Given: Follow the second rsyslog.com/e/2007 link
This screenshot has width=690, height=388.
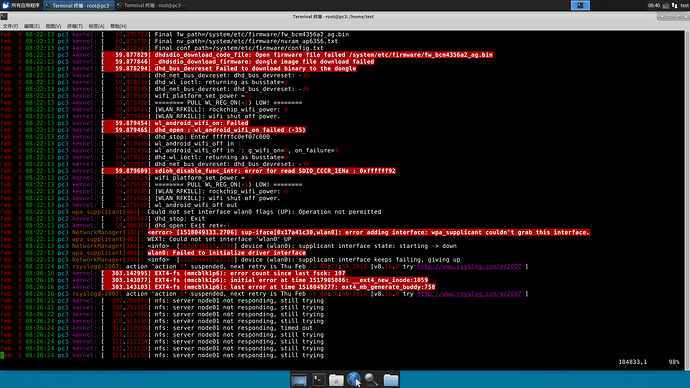Looking at the screenshot, I should (469, 293).
